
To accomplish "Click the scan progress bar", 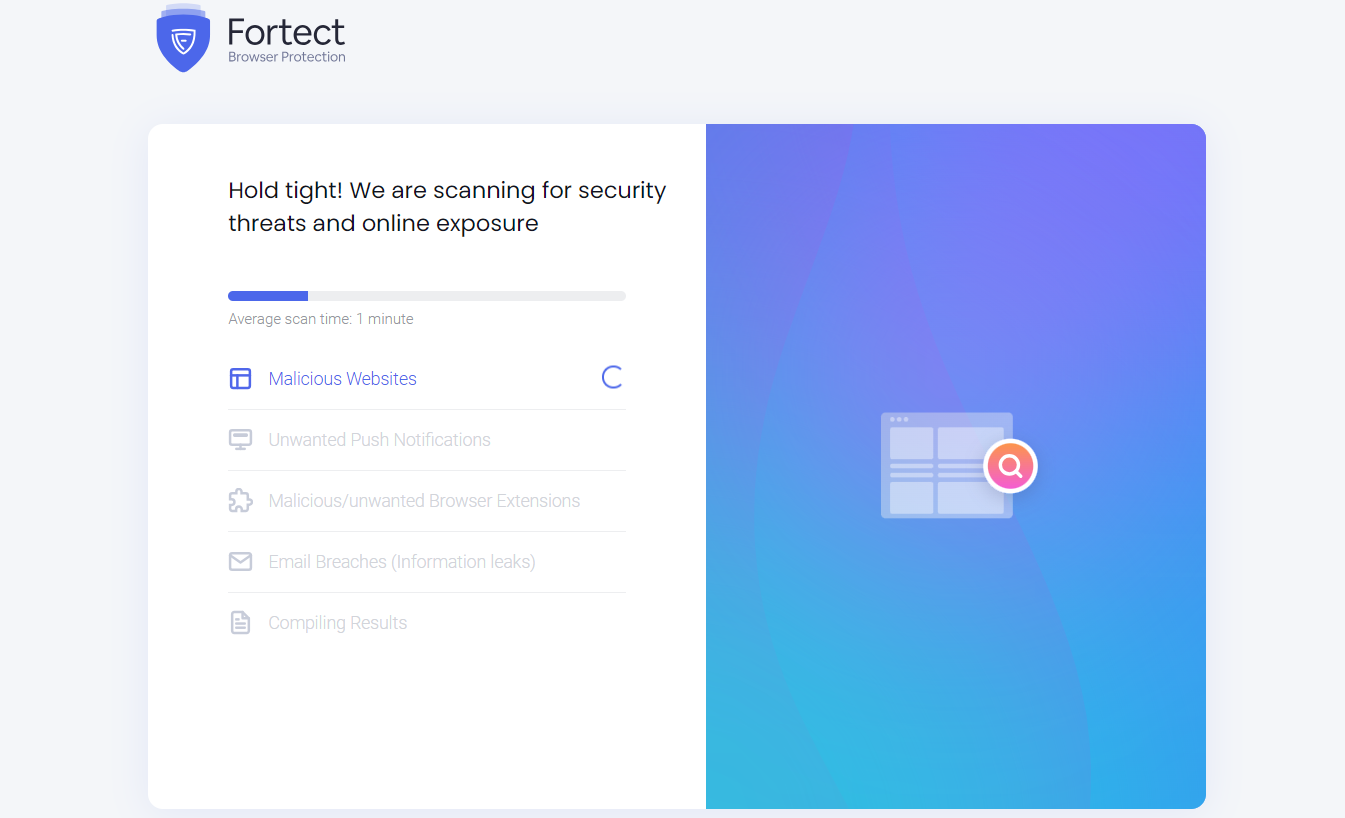I will tap(427, 296).
